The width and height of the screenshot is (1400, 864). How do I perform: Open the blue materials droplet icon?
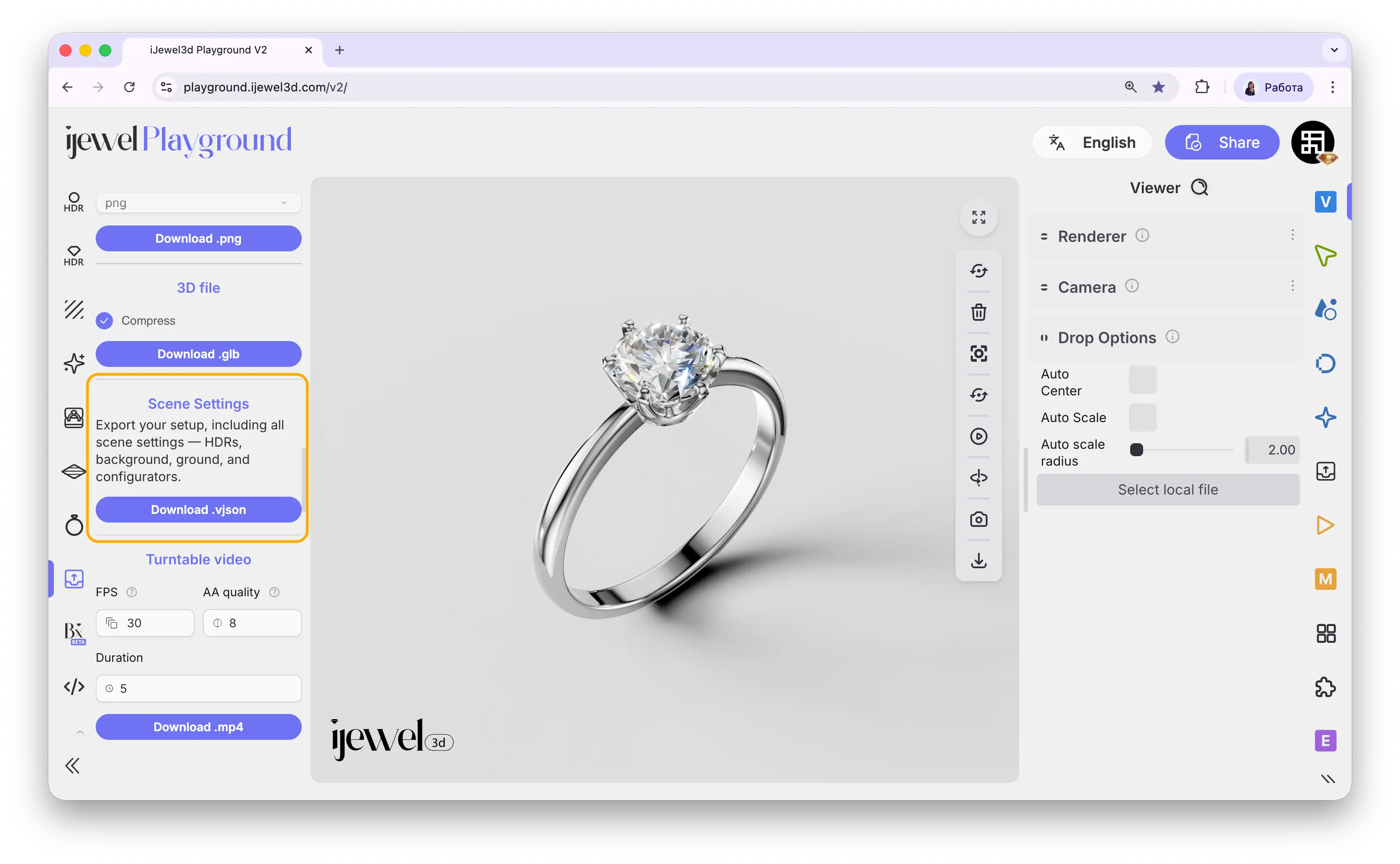(1325, 309)
